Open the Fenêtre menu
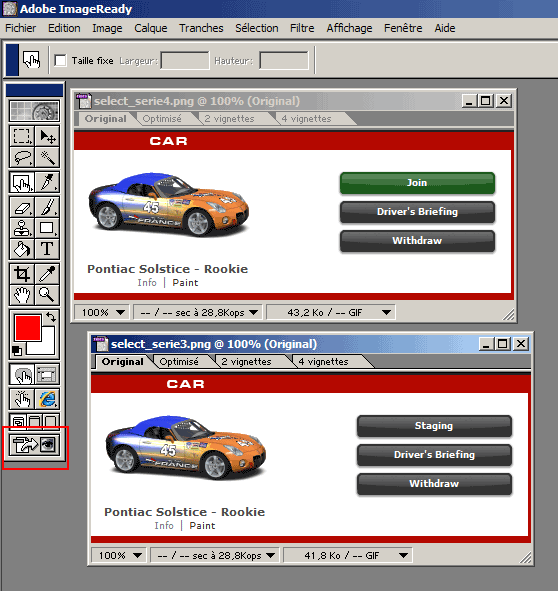Image resolution: width=558 pixels, height=591 pixels. (x=403, y=28)
